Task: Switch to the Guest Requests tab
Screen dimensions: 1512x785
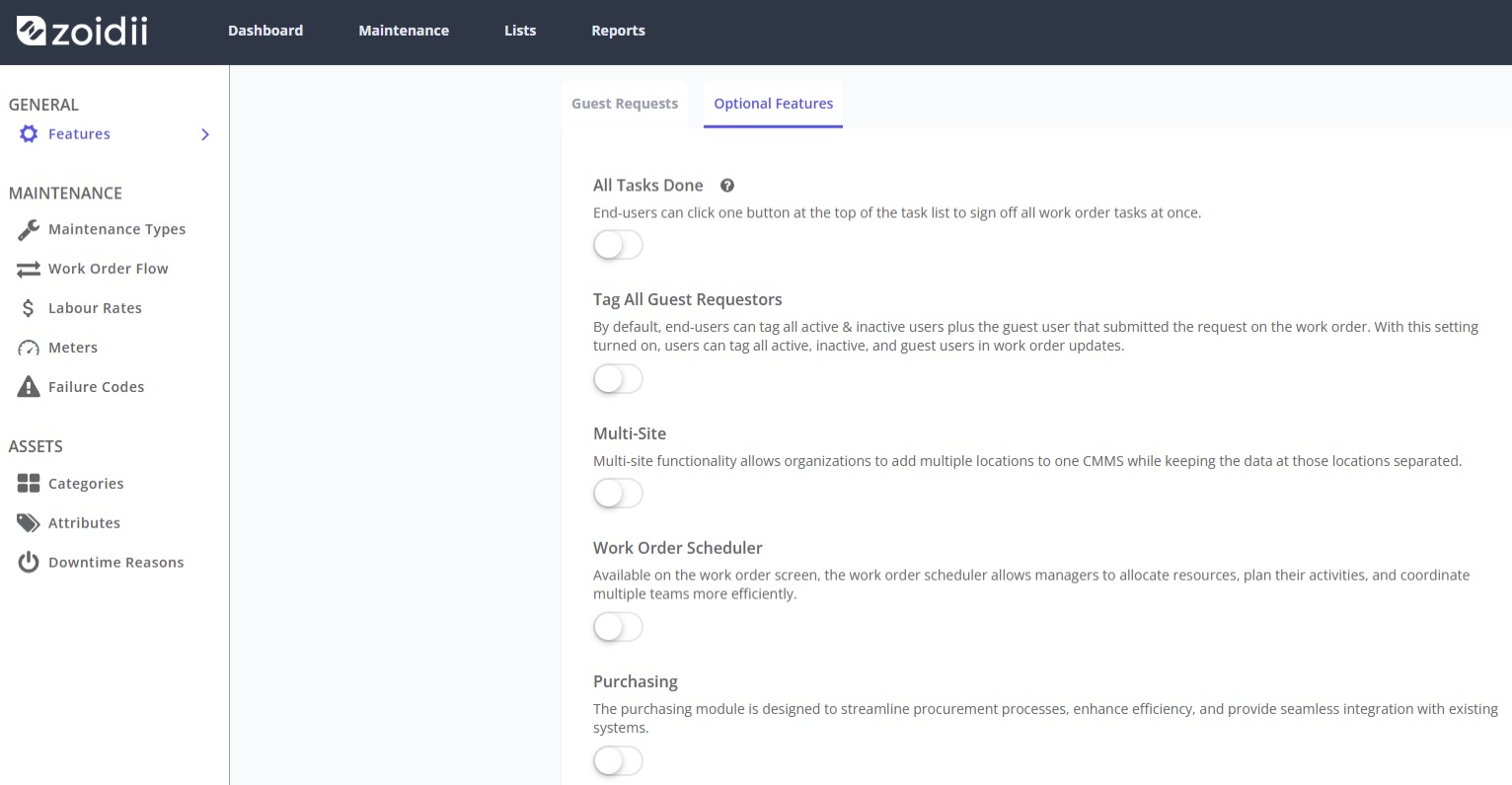Action: [625, 104]
